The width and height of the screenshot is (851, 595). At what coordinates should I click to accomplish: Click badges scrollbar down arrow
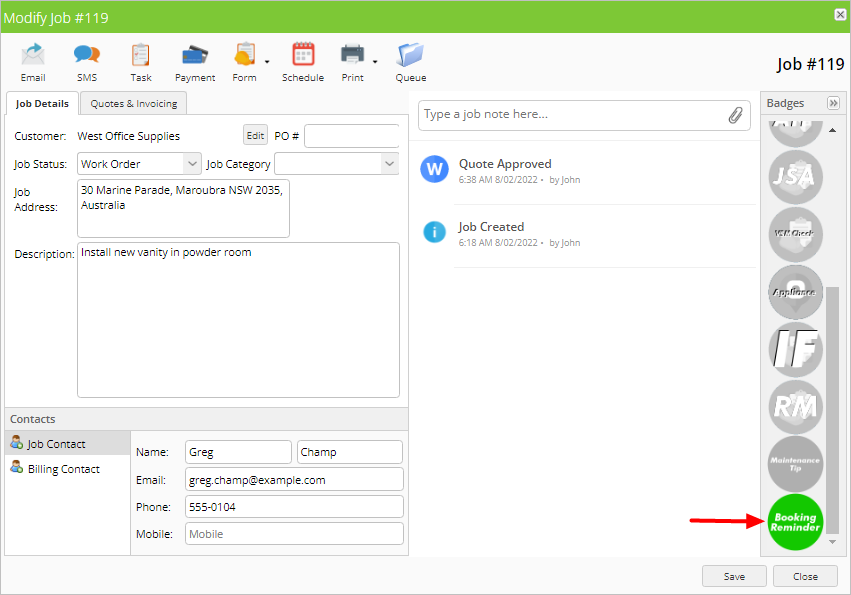[x=833, y=542]
